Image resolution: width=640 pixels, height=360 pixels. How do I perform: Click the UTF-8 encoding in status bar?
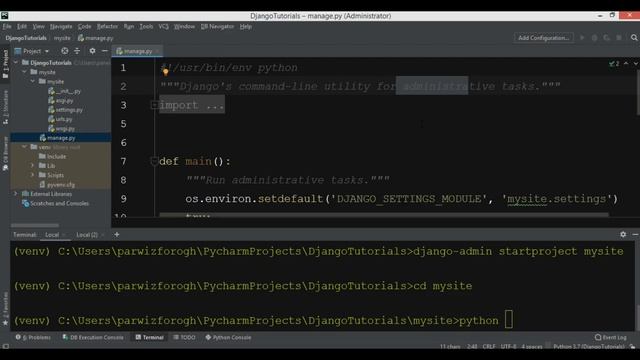(x=508, y=347)
